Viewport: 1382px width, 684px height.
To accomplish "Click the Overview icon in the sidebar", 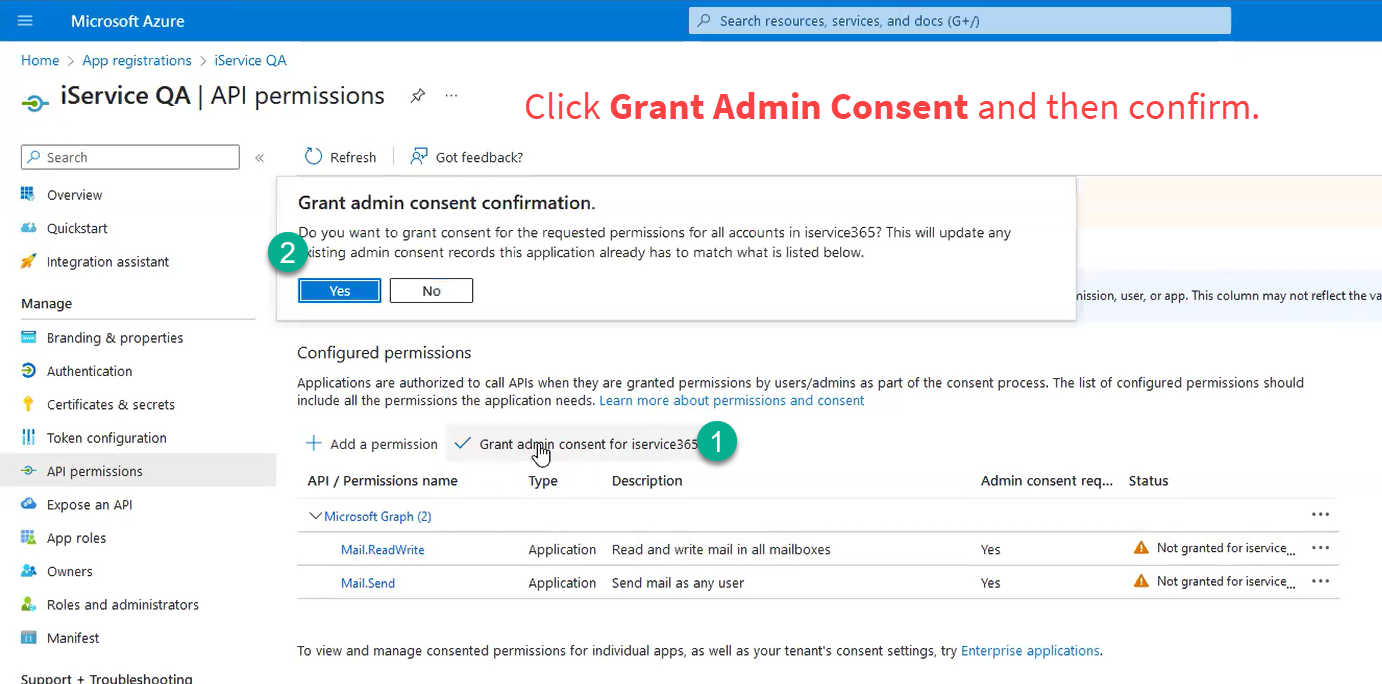I will coord(28,194).
